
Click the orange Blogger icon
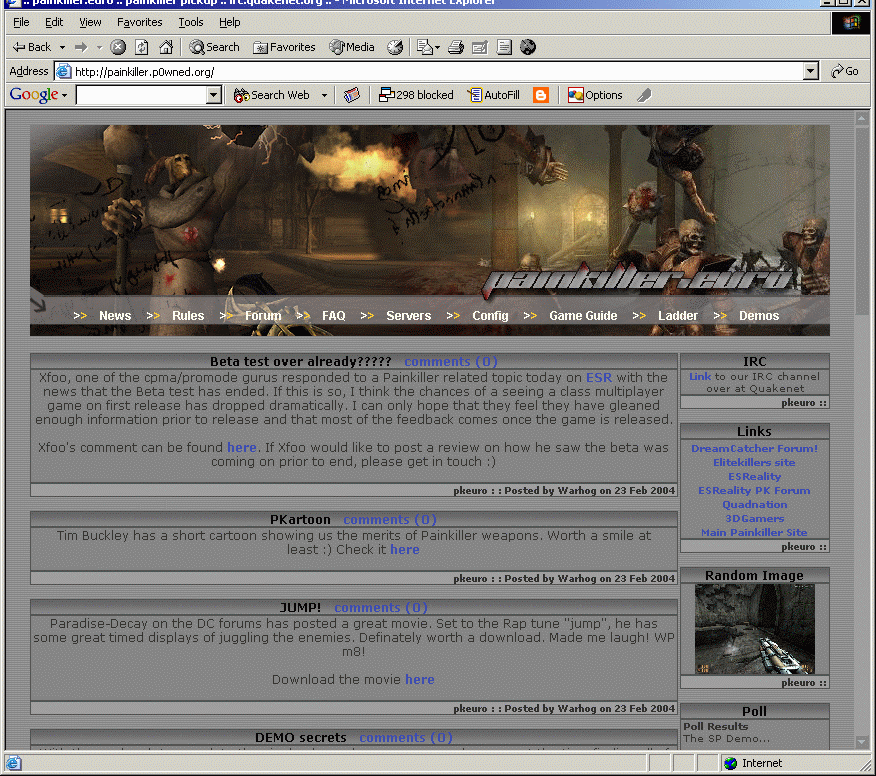click(x=541, y=96)
